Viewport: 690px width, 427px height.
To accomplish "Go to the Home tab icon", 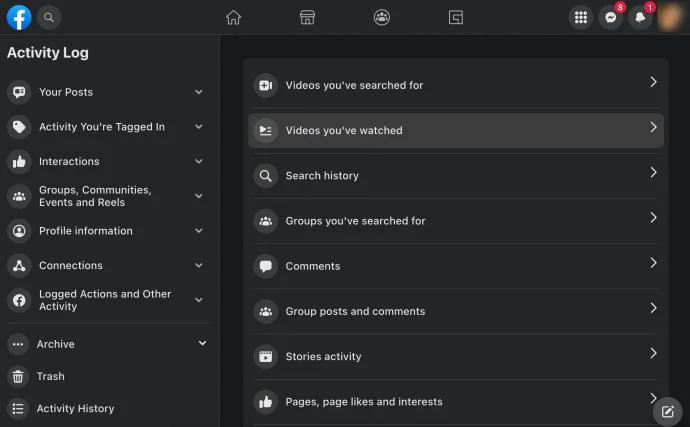I will point(233,18).
